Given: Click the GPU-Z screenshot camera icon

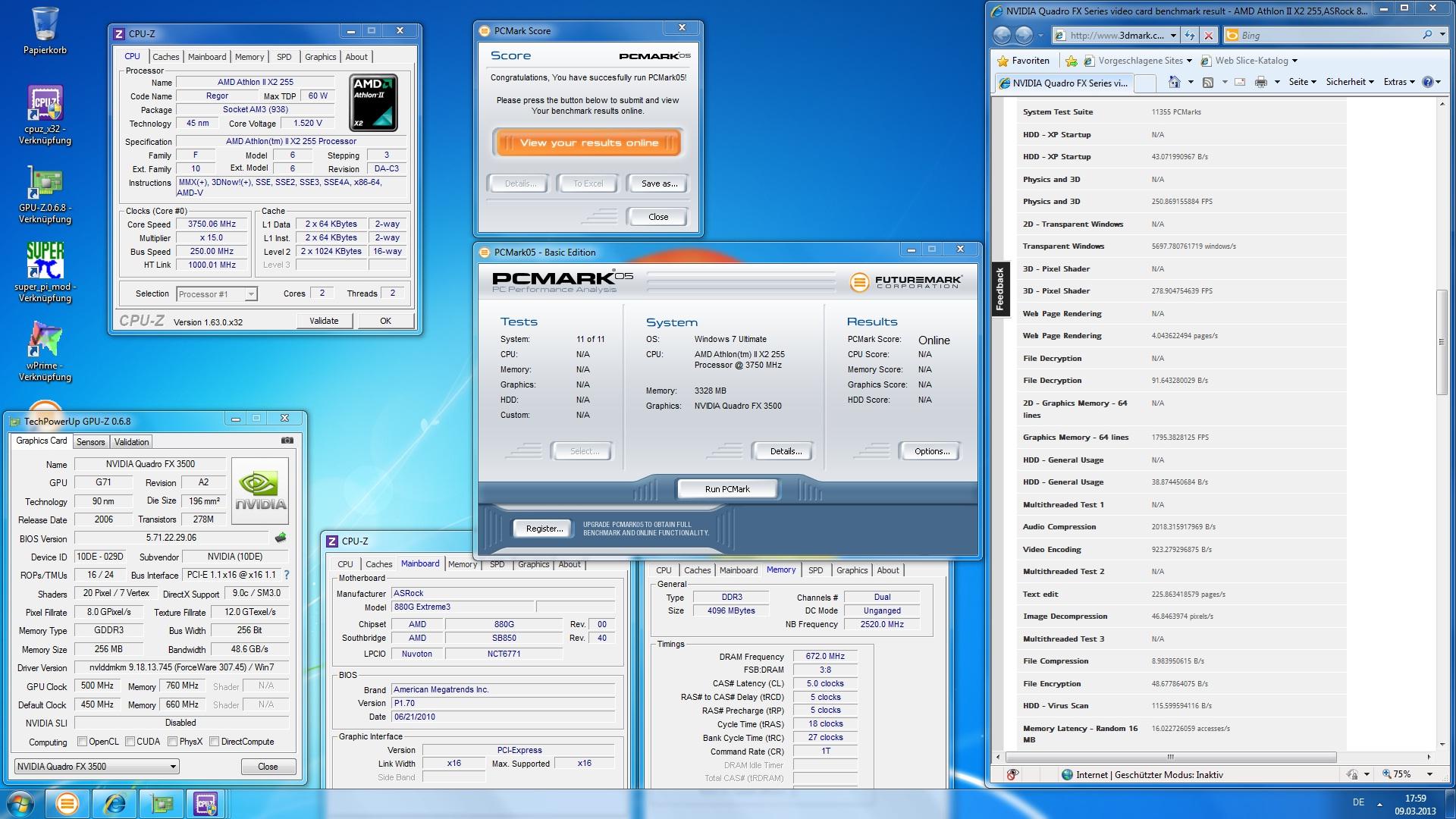Looking at the screenshot, I should (x=287, y=440).
